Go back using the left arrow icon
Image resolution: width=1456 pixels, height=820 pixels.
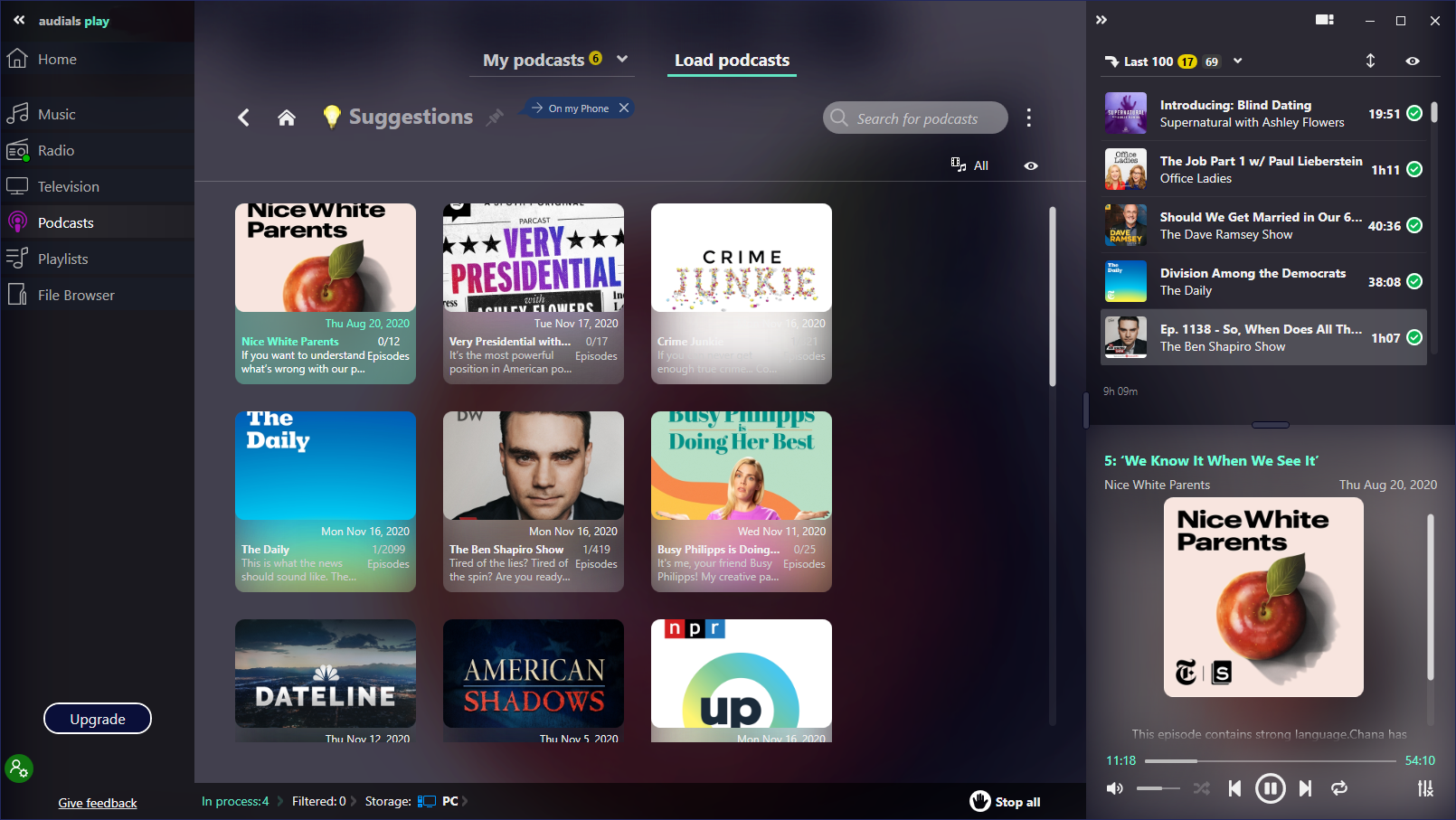pos(243,118)
